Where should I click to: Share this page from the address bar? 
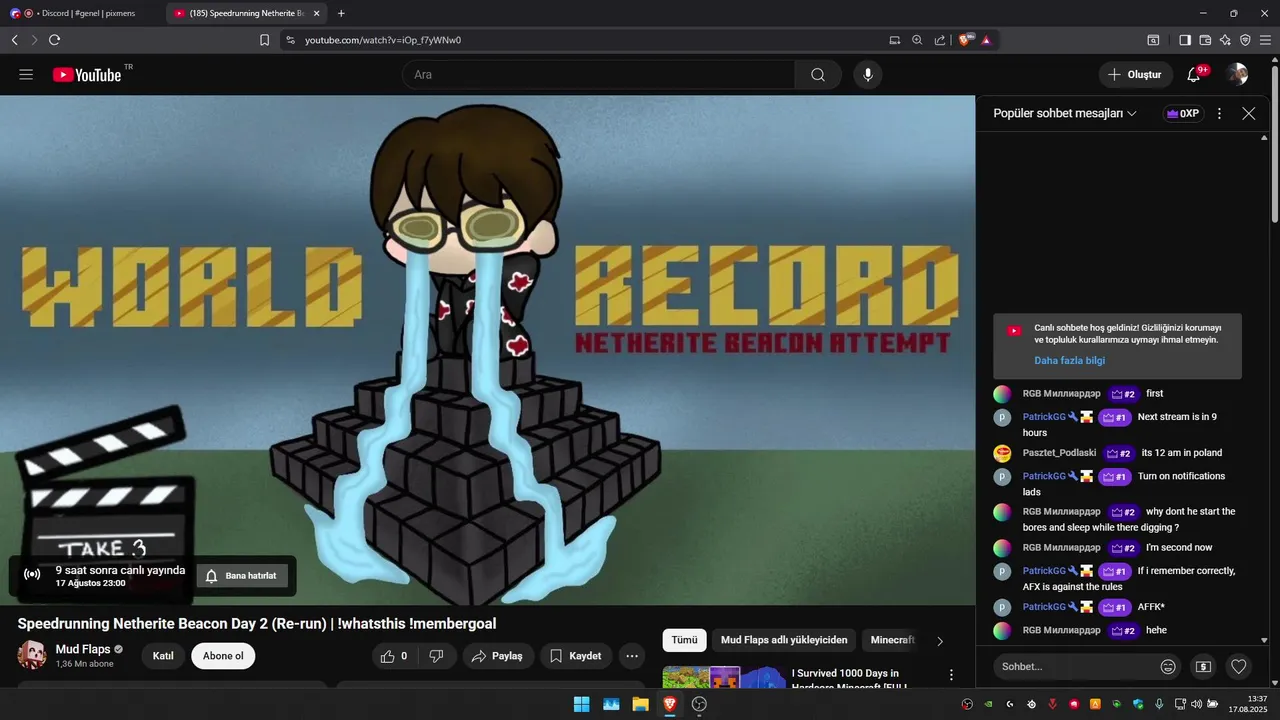coord(940,40)
